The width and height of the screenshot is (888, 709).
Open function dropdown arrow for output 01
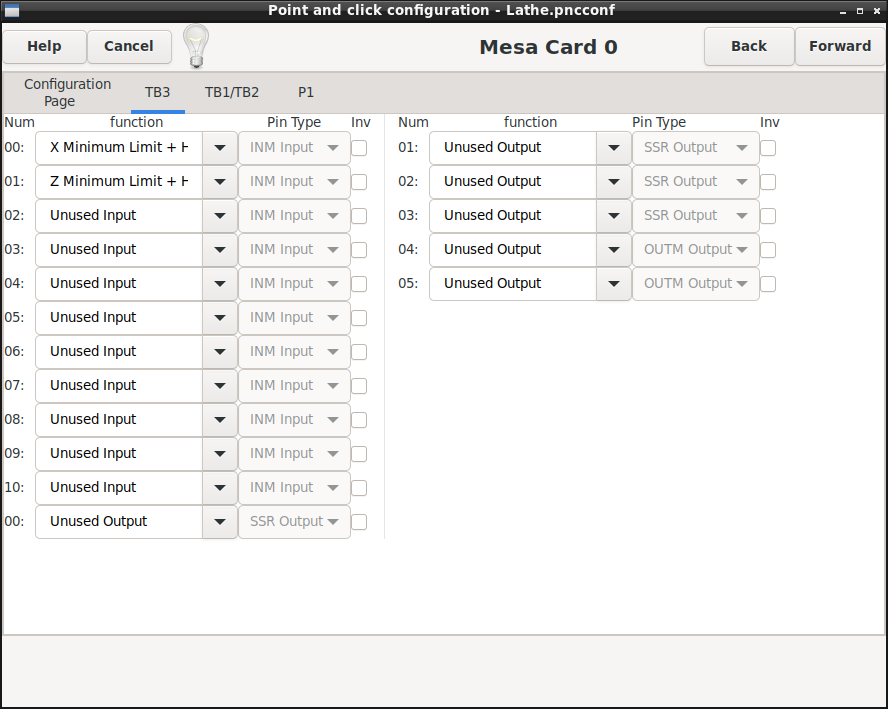[614, 148]
